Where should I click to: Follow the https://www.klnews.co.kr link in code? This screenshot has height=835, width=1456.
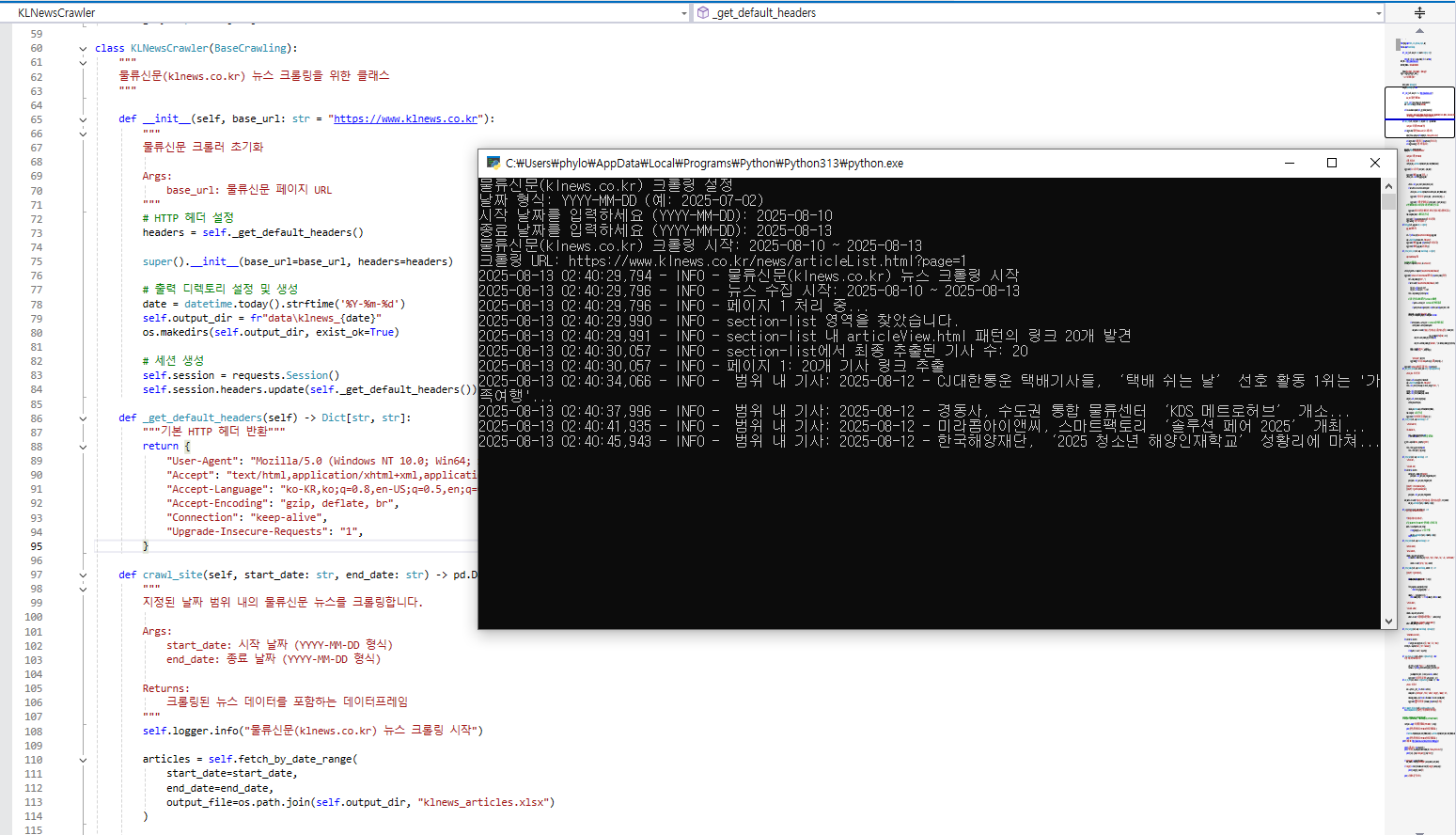(406, 118)
